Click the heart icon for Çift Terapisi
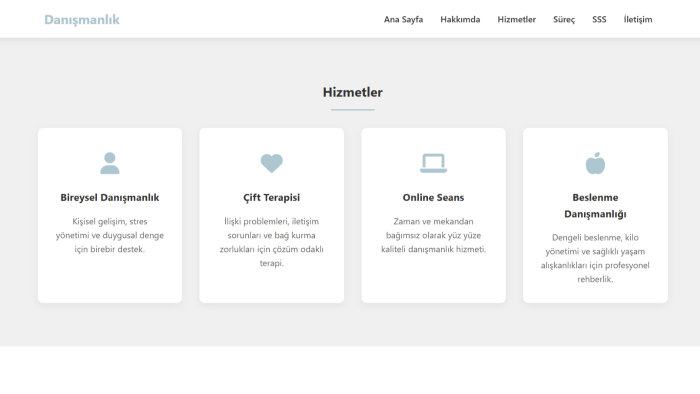 (271, 163)
